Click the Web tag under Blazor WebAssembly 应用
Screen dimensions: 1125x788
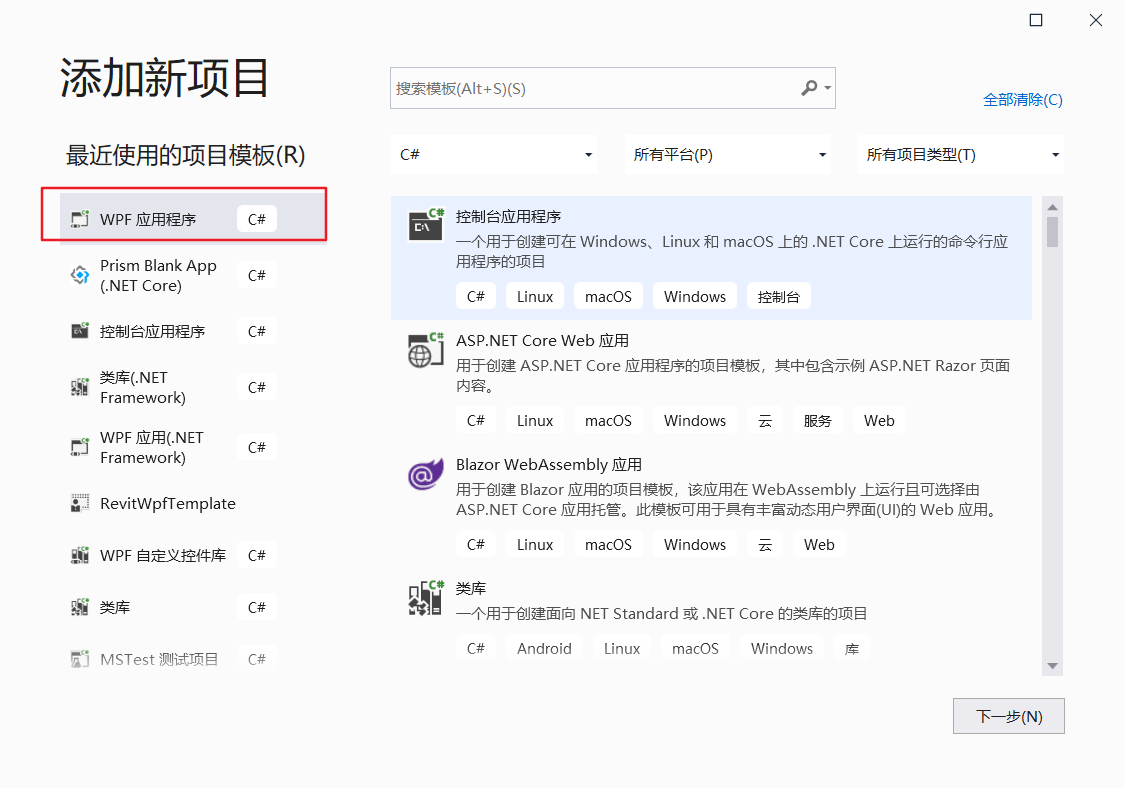819,545
